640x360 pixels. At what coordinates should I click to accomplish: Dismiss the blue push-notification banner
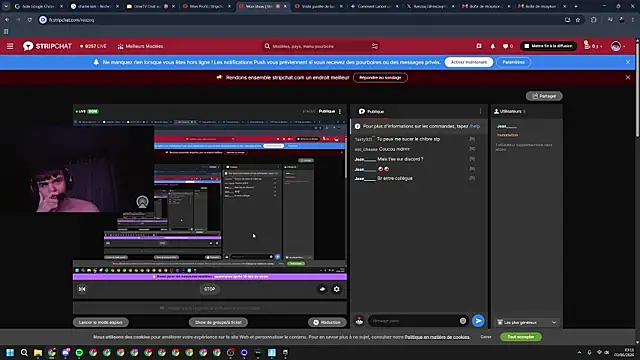pyautogui.click(x=628, y=62)
